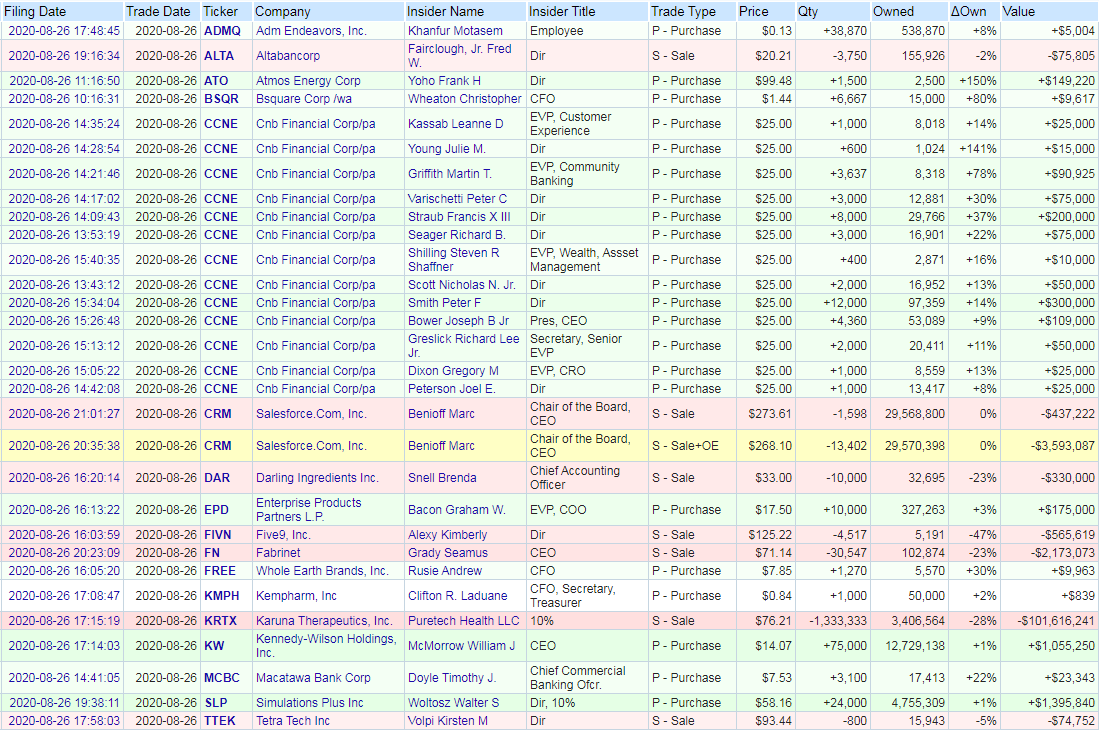Sort by Price column header
This screenshot has height=730, width=1099.
(x=753, y=11)
